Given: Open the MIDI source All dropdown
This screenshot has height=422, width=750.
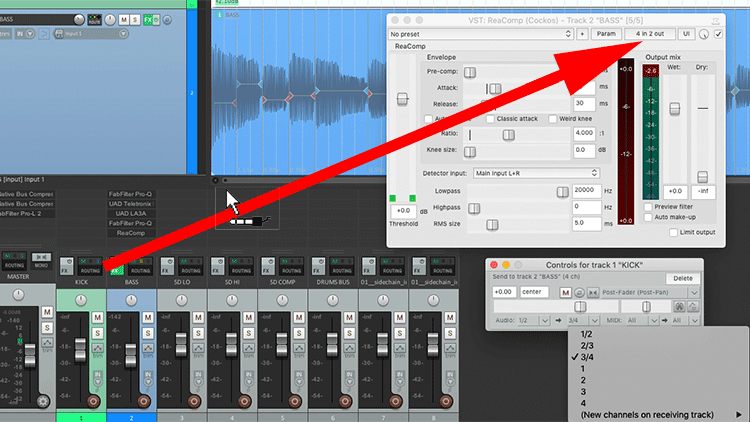Looking at the screenshot, I should click(642, 320).
